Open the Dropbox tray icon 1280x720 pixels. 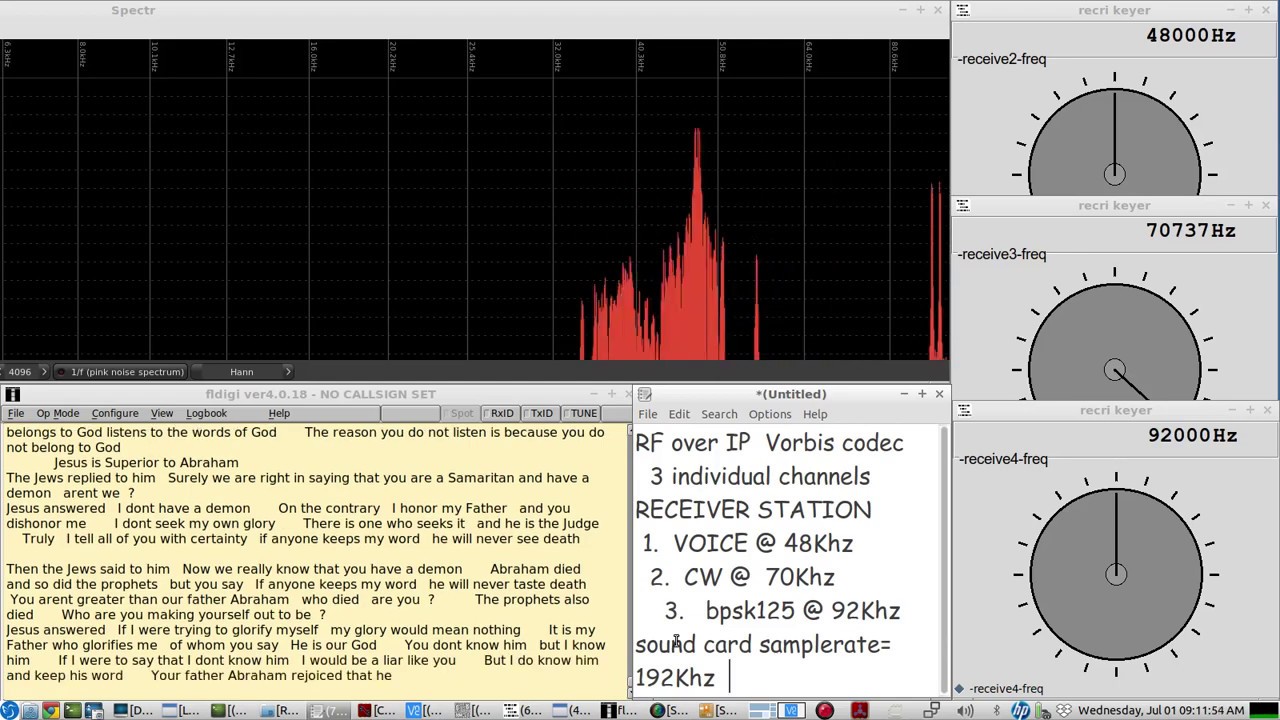1064,710
